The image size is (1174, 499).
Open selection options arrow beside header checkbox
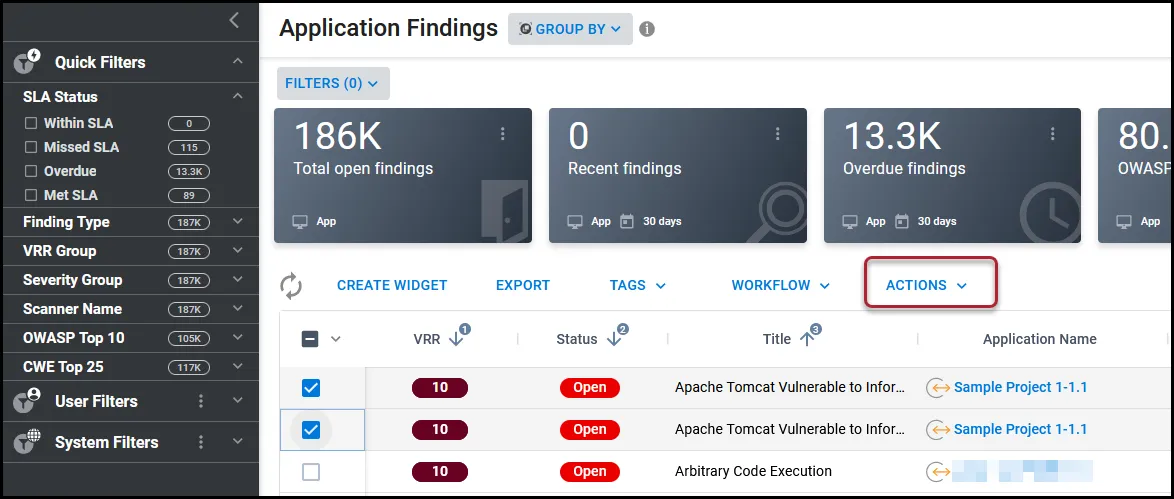[335, 339]
